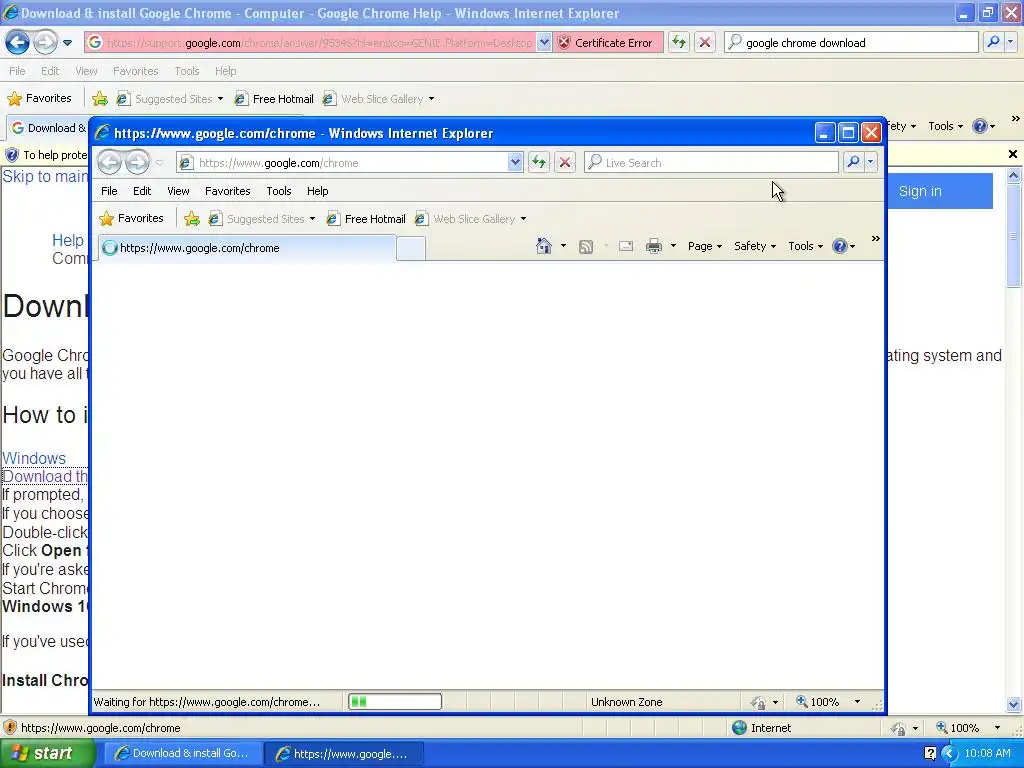Image resolution: width=1024 pixels, height=768 pixels.
Task: Expand the Page menu dropdown
Action: (x=705, y=246)
